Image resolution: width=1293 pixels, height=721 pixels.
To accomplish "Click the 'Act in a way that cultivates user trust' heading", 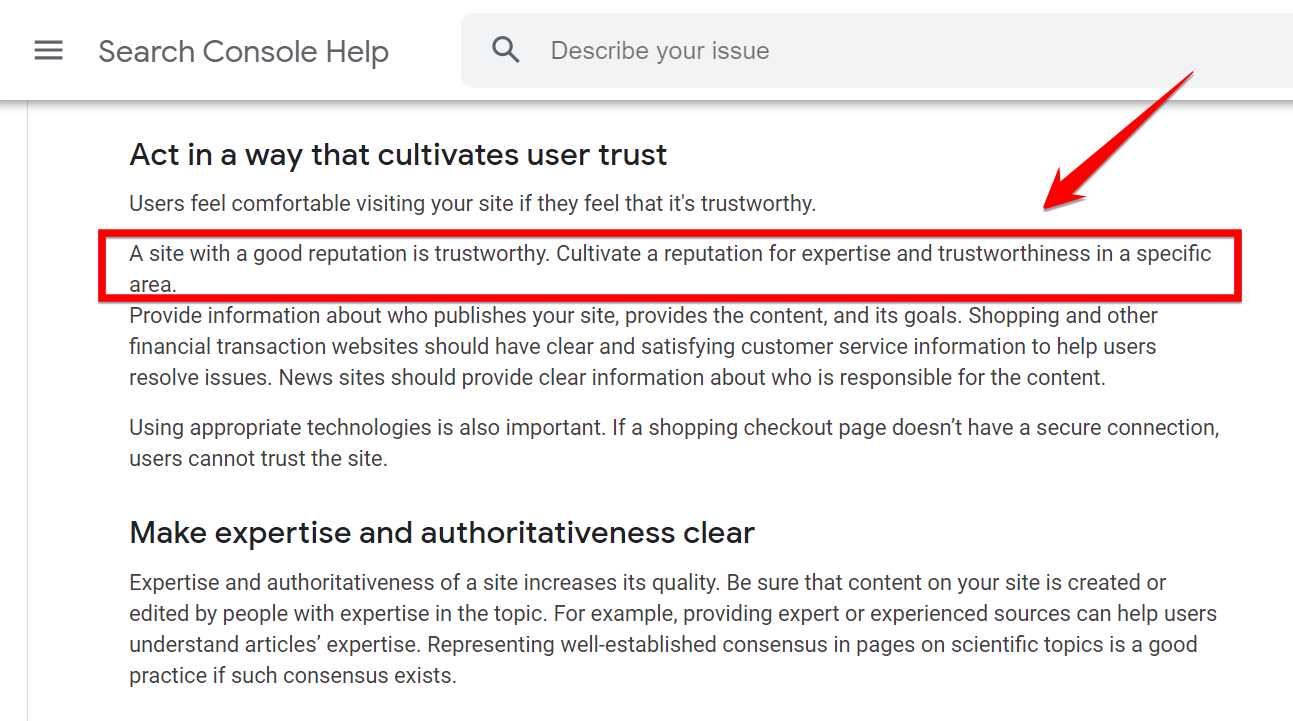I will (398, 155).
